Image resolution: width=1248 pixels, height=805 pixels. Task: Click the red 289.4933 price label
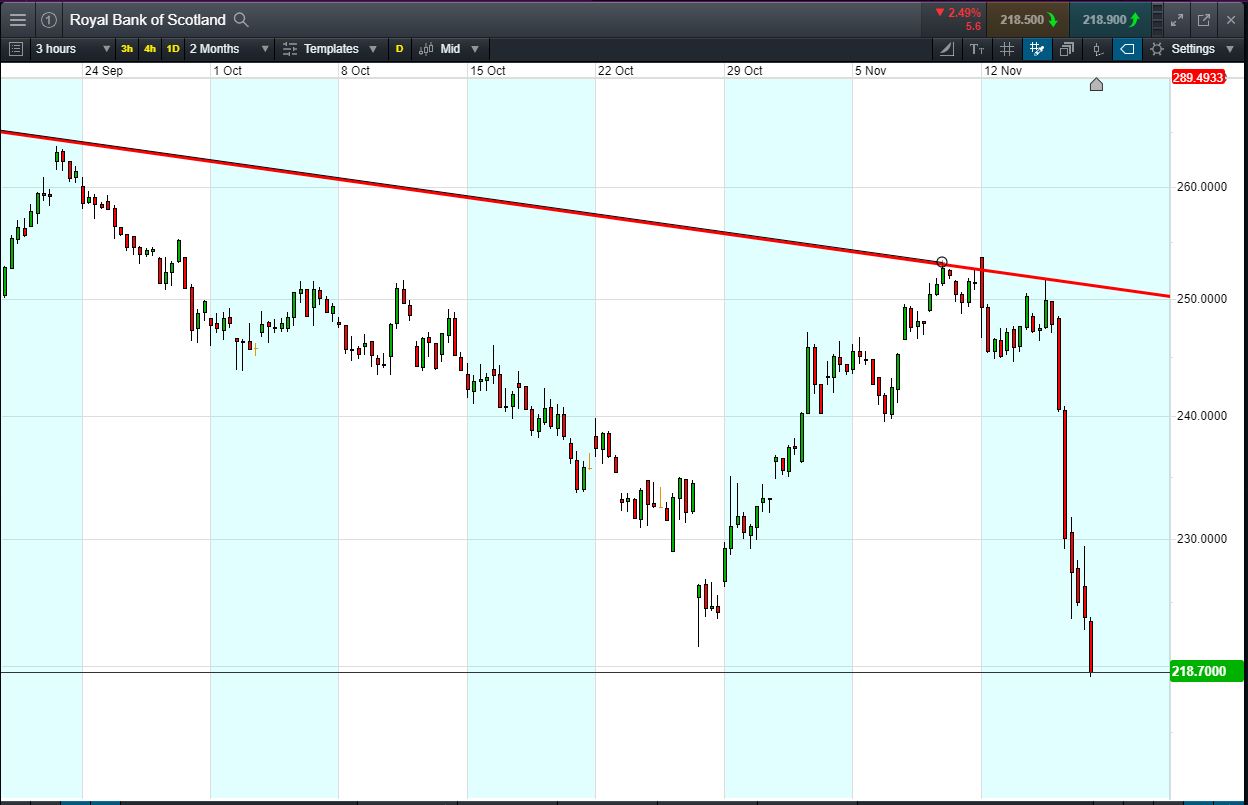(x=1198, y=77)
